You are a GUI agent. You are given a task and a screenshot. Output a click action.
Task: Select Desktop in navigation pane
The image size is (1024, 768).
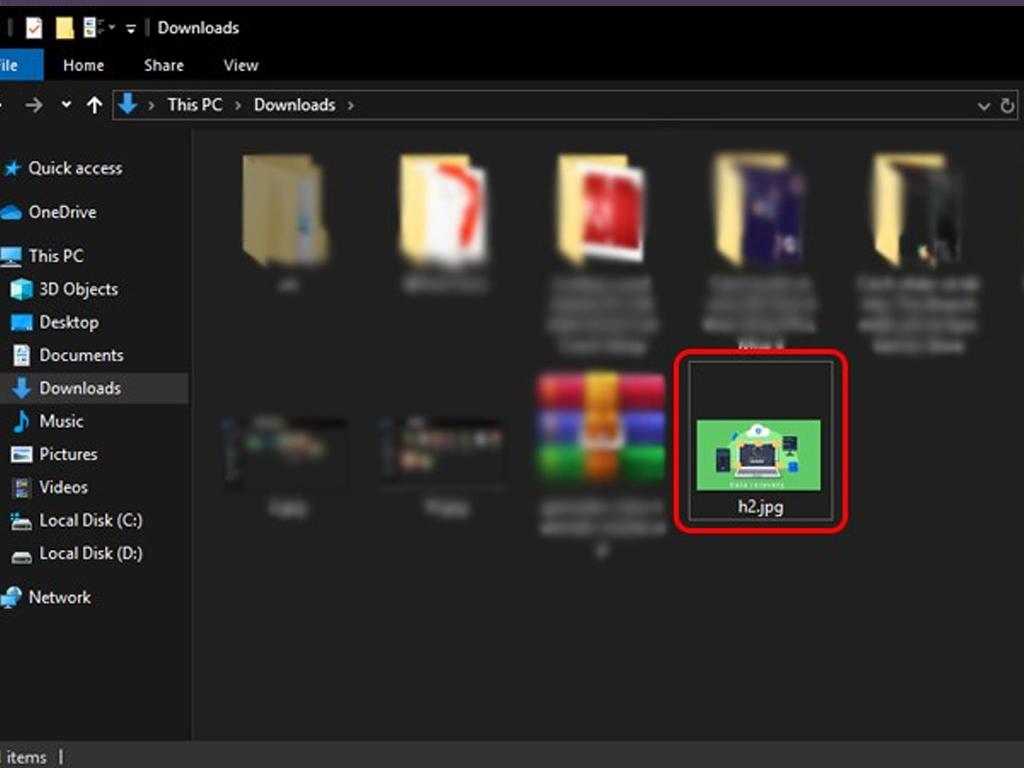(x=68, y=322)
